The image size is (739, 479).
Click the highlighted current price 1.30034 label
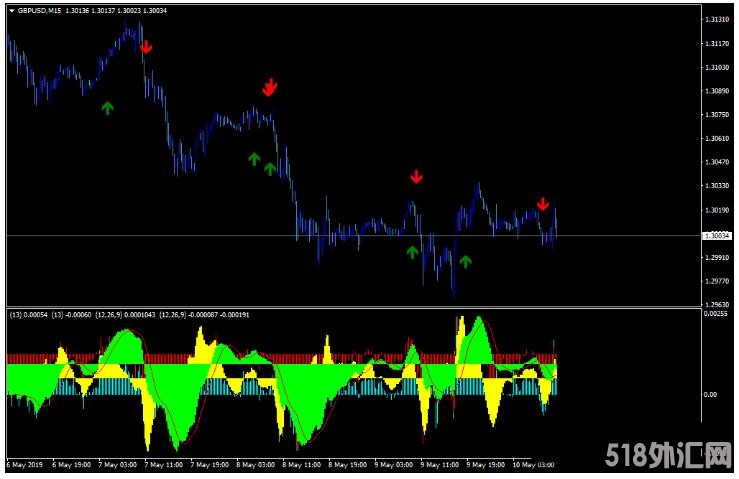pyautogui.click(x=716, y=236)
